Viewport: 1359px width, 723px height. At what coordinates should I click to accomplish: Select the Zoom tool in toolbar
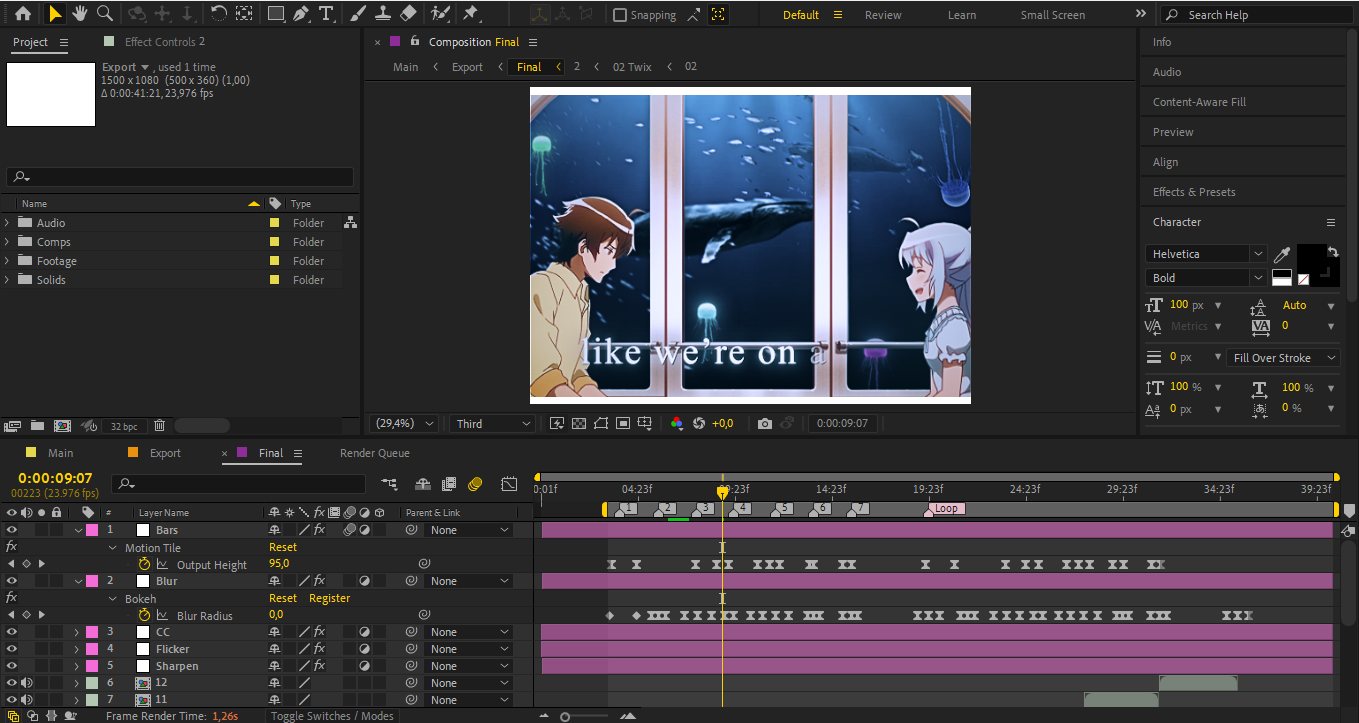(x=104, y=14)
